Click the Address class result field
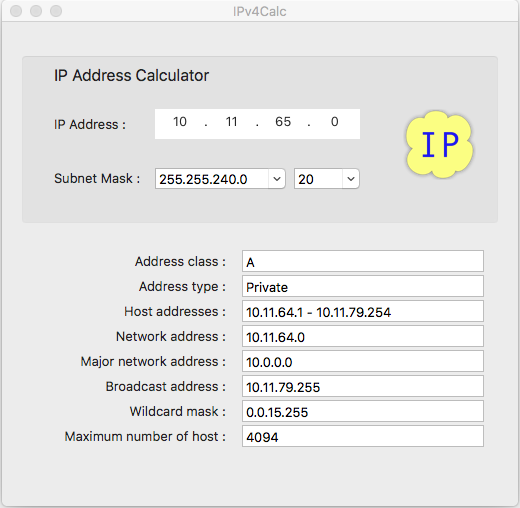 [363, 261]
